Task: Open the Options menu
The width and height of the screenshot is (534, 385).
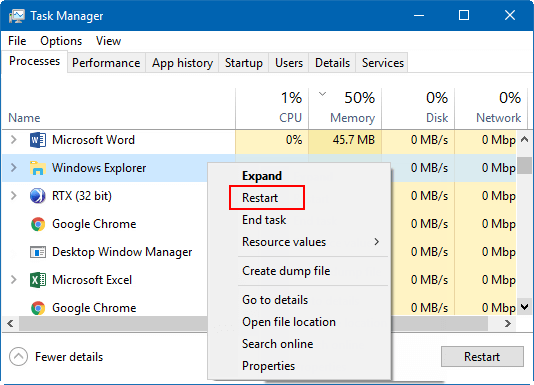Action: [x=61, y=41]
